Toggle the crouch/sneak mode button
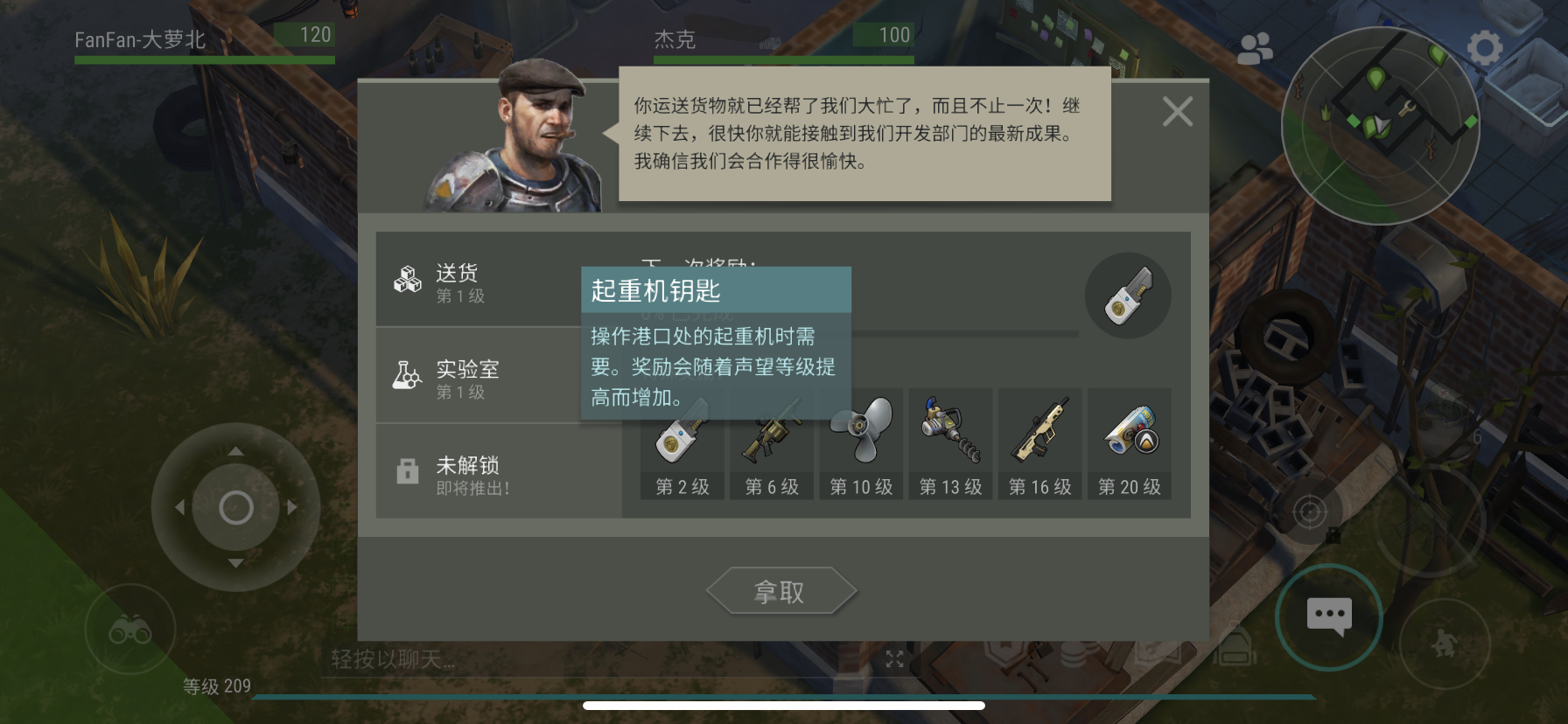The height and width of the screenshot is (724, 1568). point(1445,644)
